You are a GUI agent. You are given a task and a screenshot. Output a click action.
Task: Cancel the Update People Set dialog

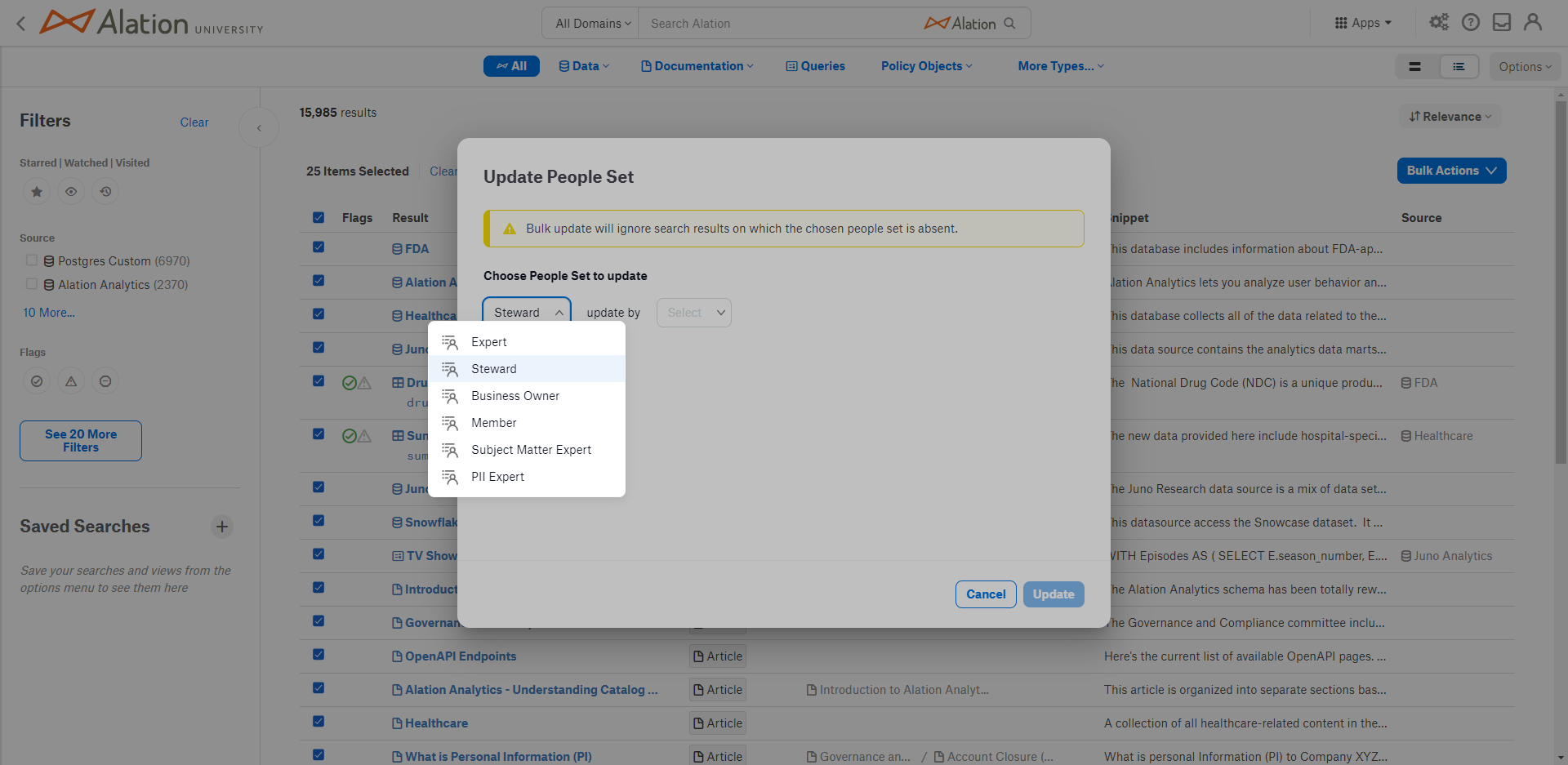point(986,594)
